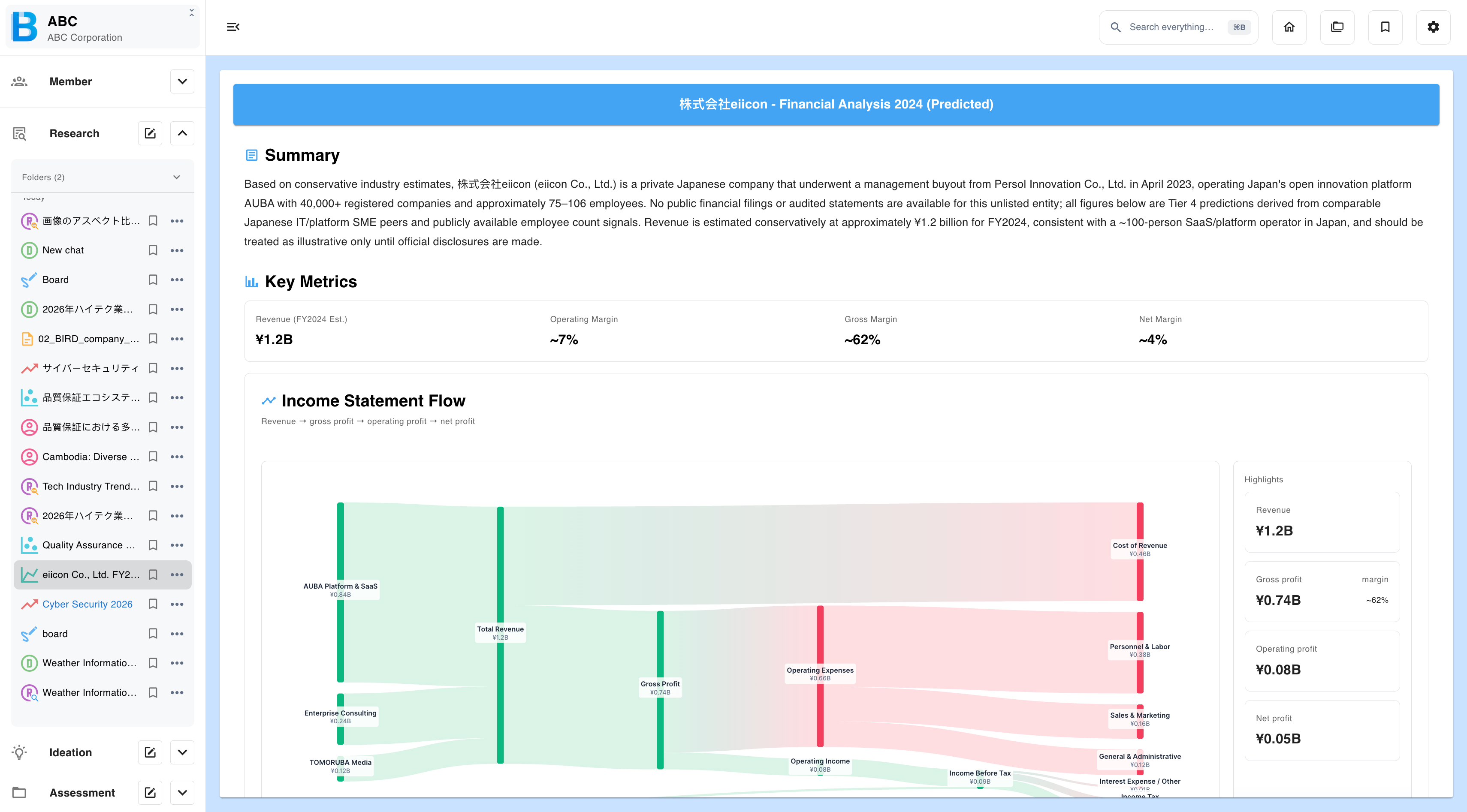Collapse the sidebar with the menu toggle icon
The image size is (1467, 812).
[233, 27]
